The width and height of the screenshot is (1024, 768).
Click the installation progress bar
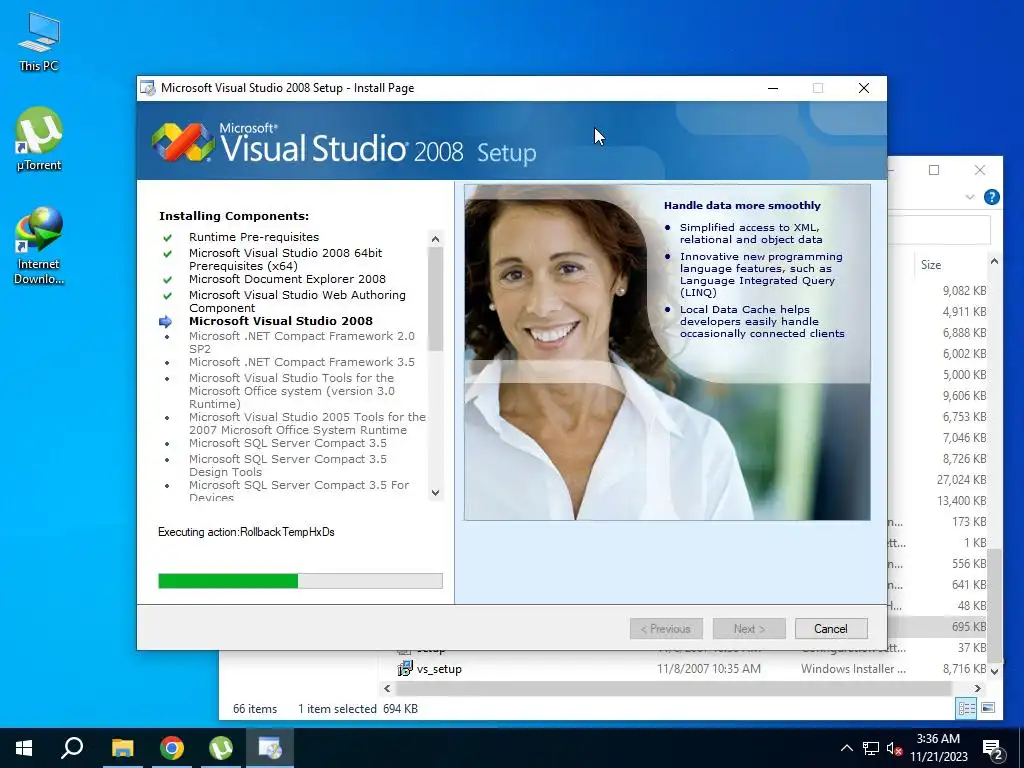coord(300,581)
